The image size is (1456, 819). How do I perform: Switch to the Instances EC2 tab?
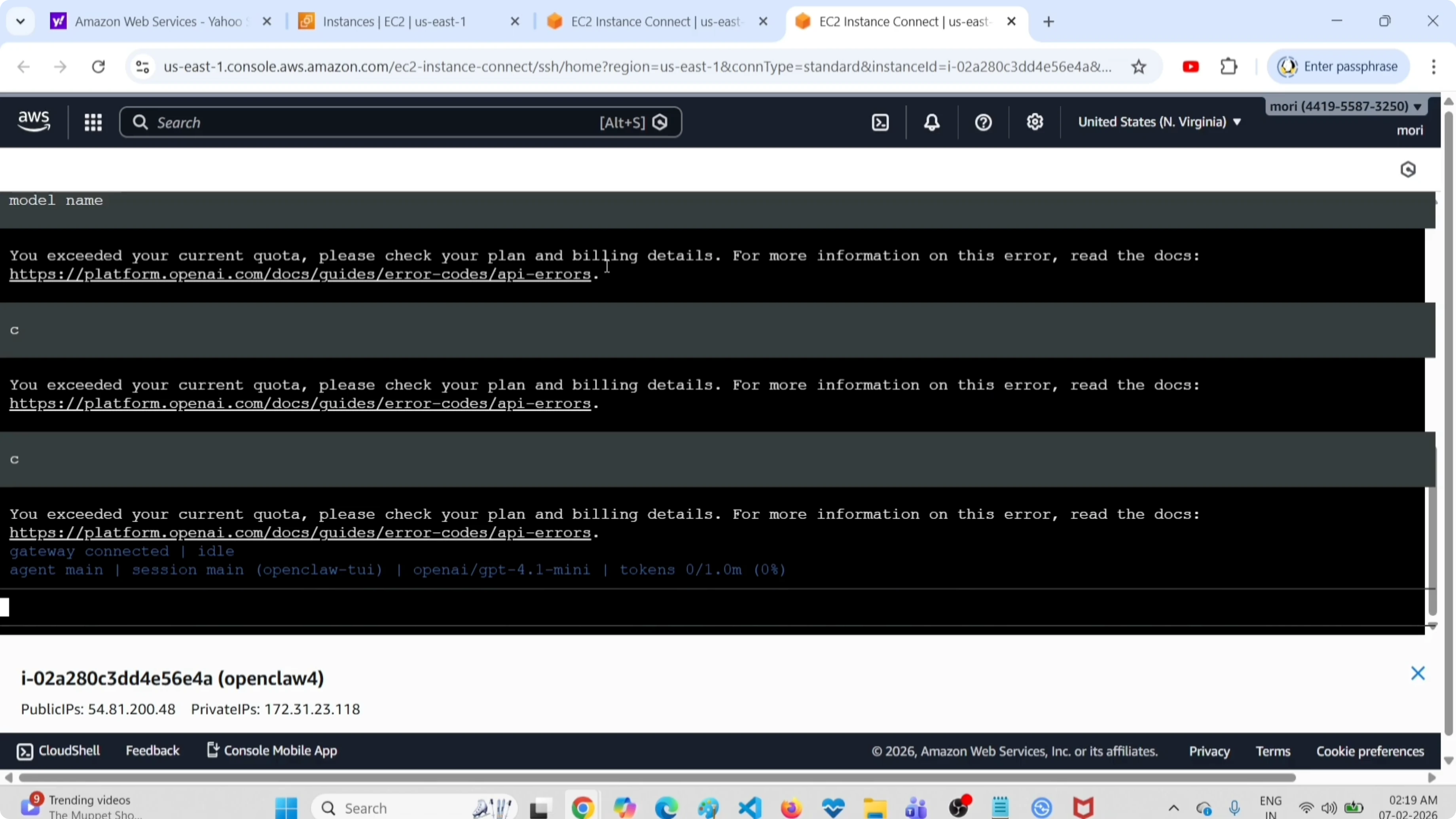coord(396,21)
